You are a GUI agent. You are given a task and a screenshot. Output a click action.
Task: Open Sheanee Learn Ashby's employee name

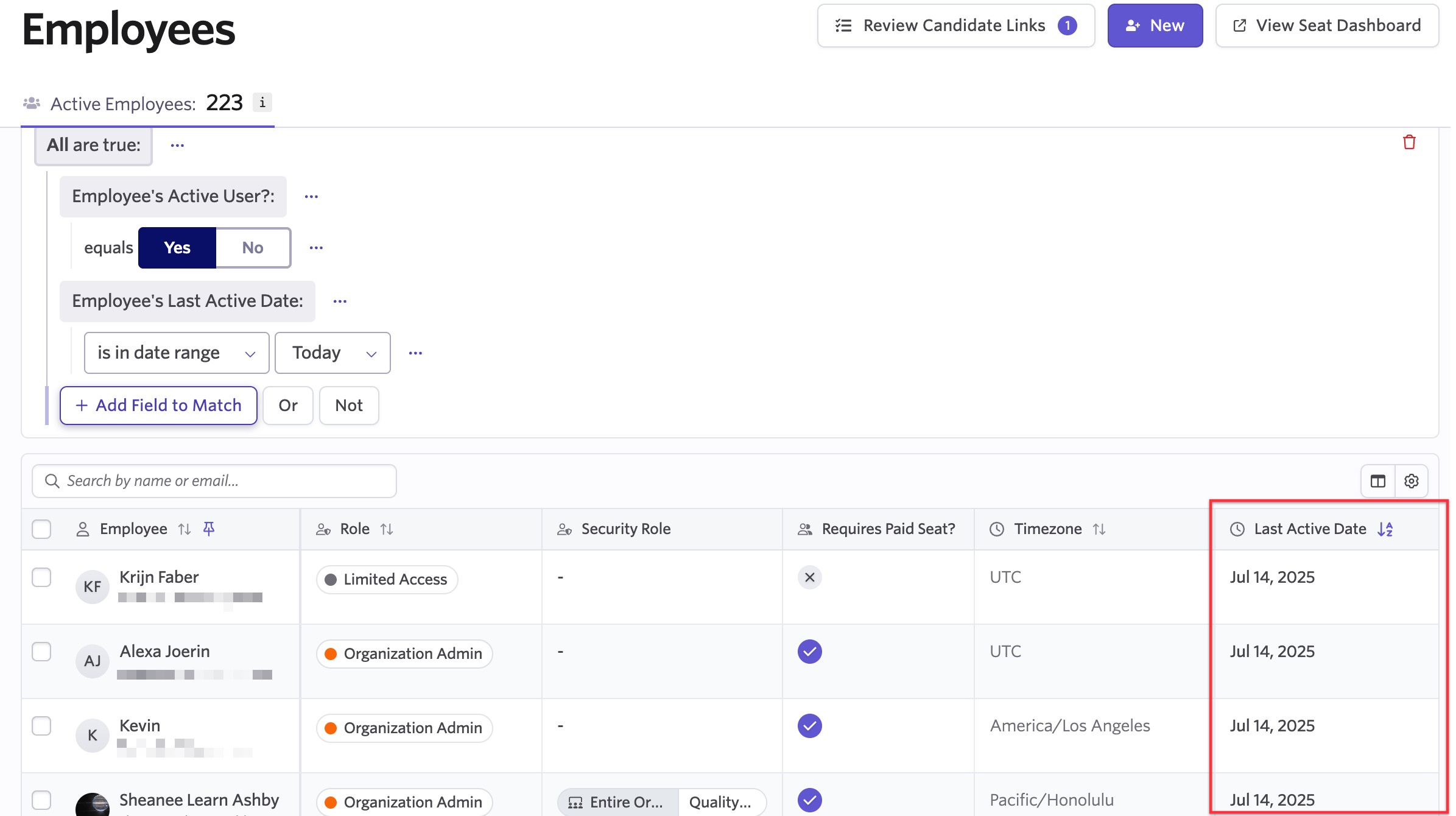199,800
